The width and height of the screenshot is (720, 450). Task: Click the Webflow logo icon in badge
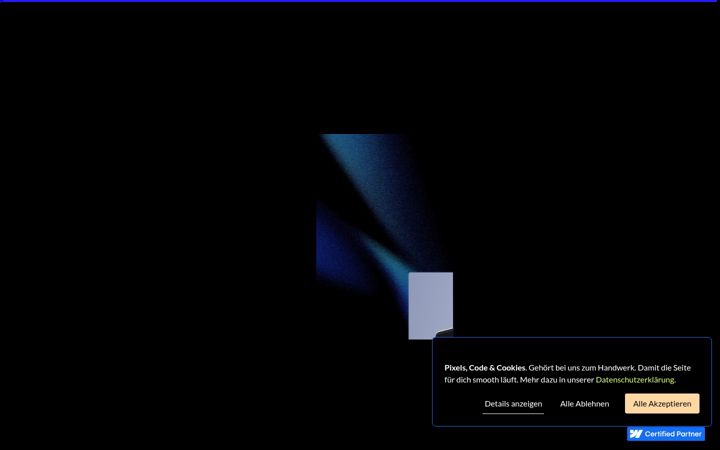click(636, 434)
